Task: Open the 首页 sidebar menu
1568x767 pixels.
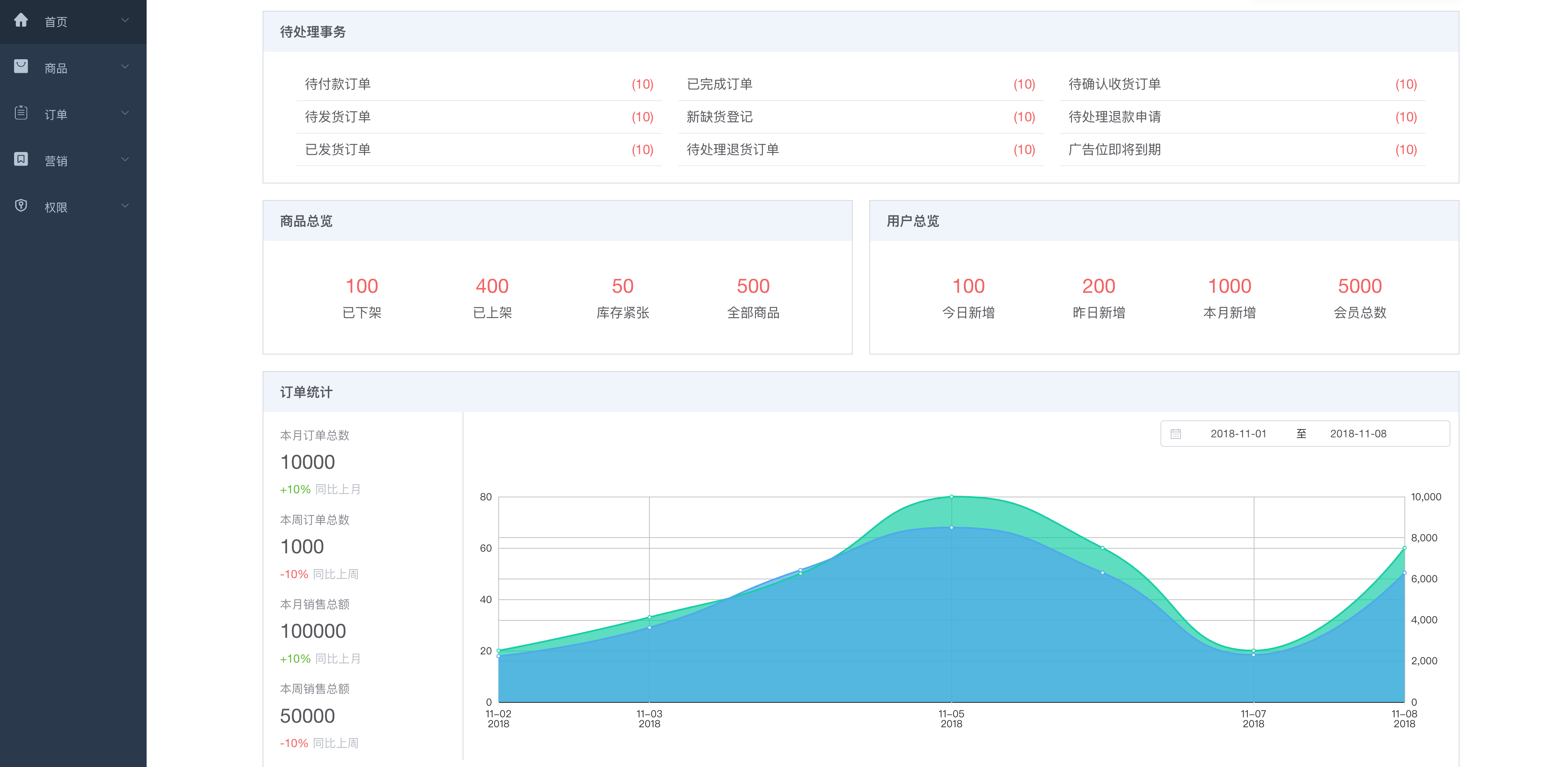Action: point(73,21)
